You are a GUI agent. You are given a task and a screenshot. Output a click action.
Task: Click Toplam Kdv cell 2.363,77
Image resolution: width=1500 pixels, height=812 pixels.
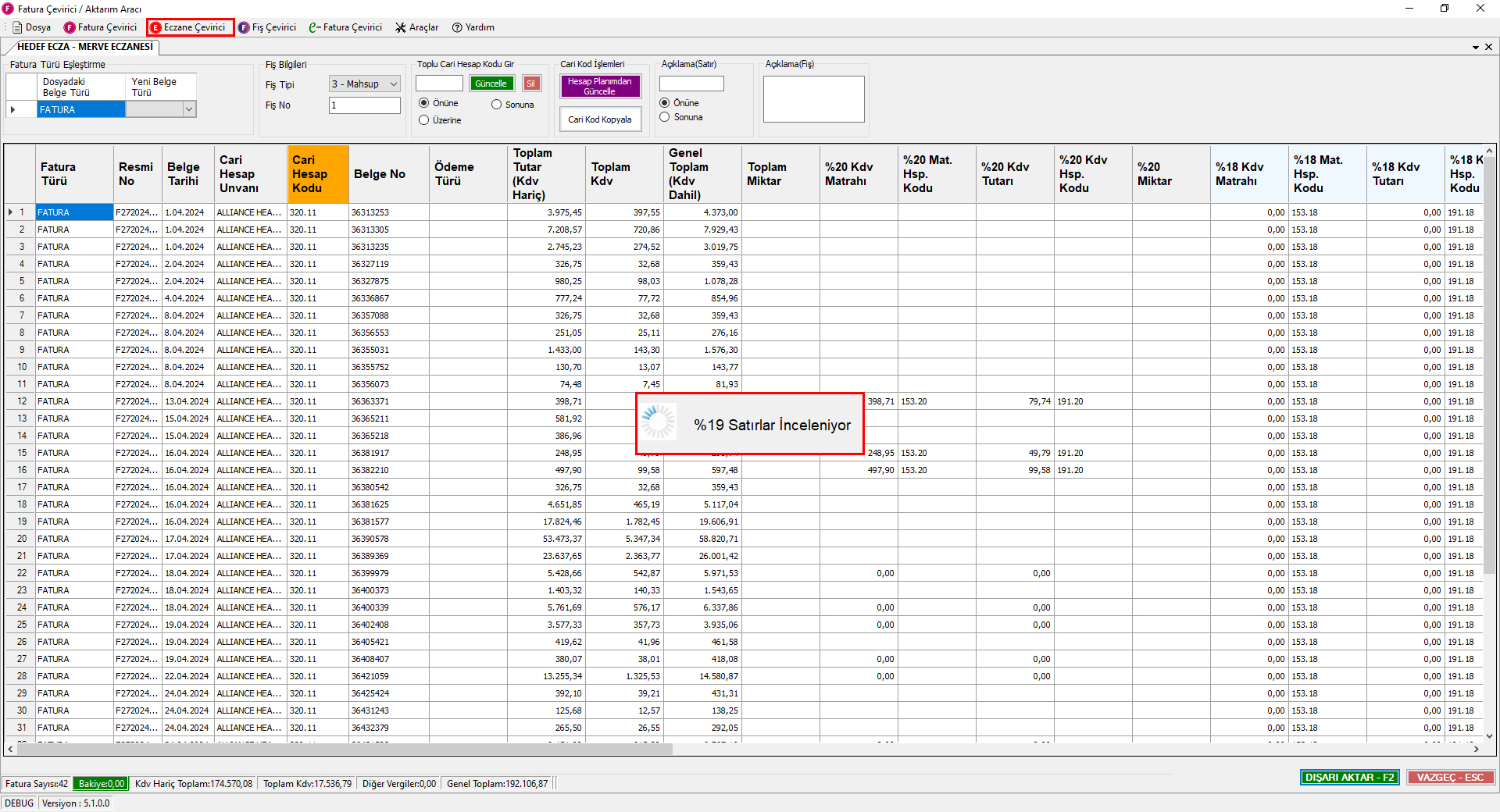624,556
